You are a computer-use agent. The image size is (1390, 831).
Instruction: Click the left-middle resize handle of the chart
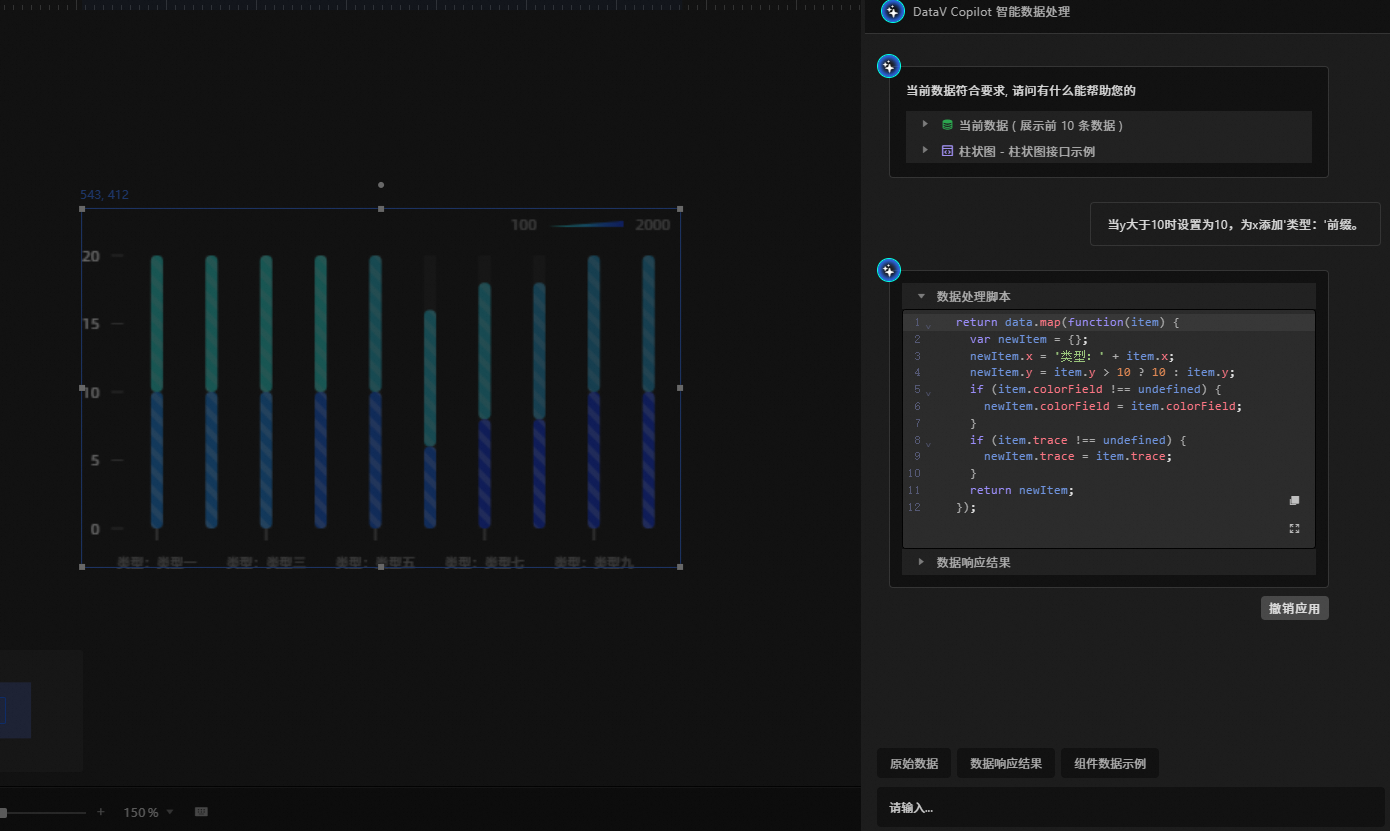(x=82, y=388)
